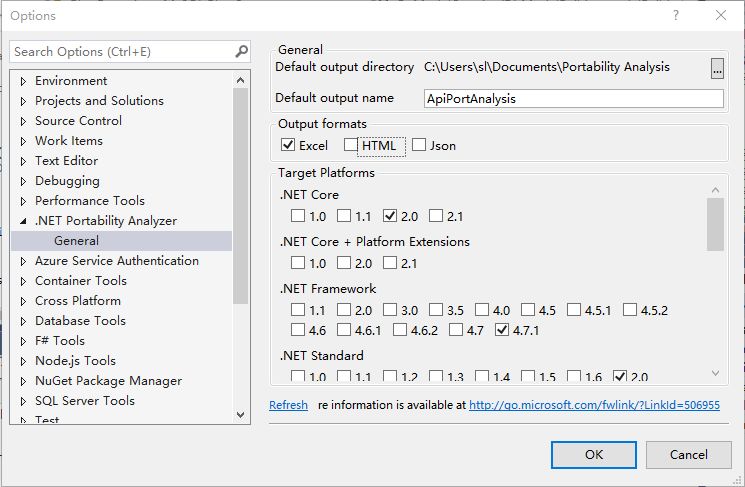Image resolution: width=745 pixels, height=487 pixels.
Task: Collapse the .NET Portability Analyzer node
Action: click(x=23, y=221)
